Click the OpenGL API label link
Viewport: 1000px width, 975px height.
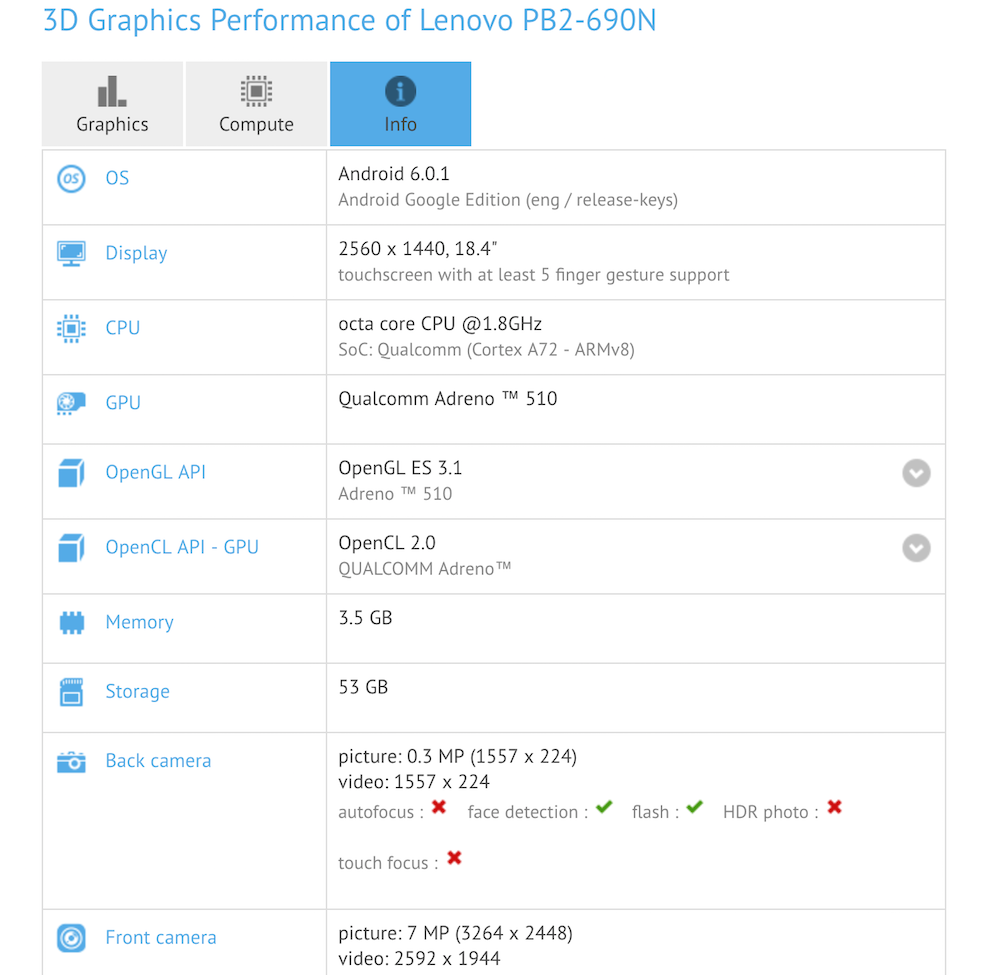click(155, 472)
